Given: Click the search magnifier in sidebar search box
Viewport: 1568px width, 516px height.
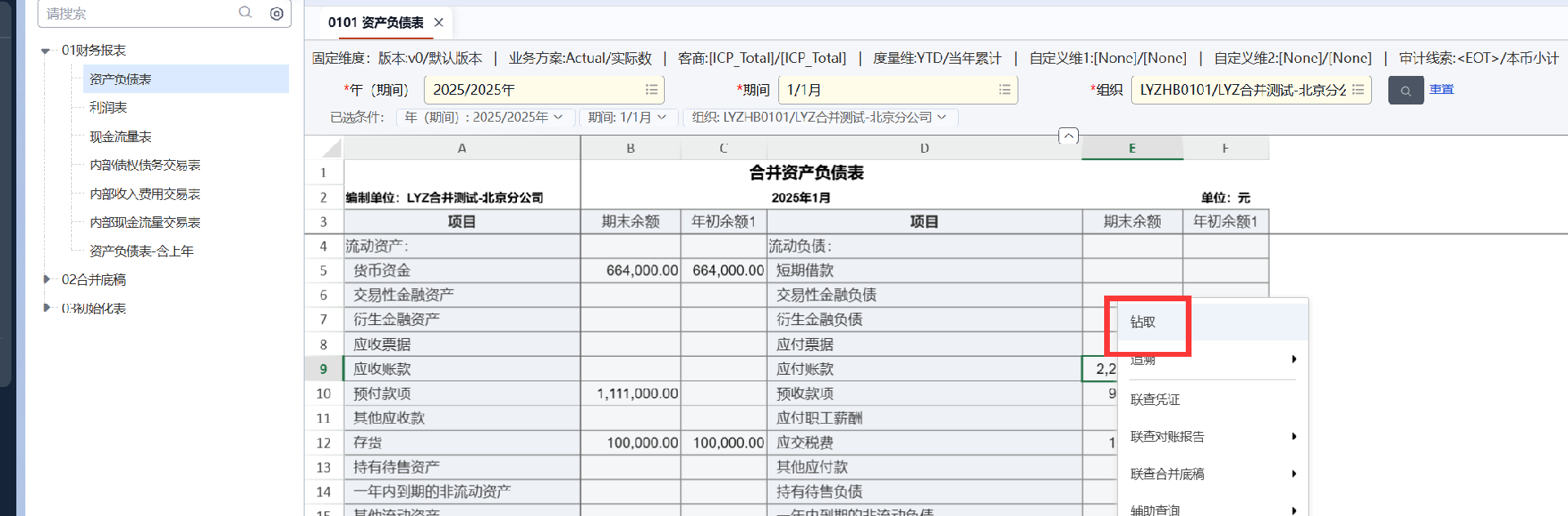Looking at the screenshot, I should click(245, 12).
